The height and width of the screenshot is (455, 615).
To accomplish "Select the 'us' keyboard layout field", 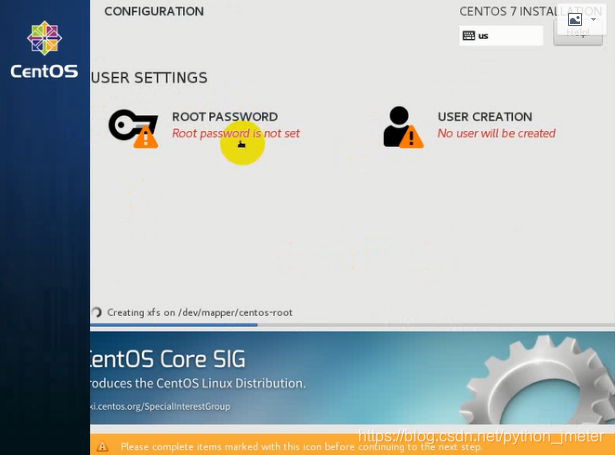I will (501, 36).
